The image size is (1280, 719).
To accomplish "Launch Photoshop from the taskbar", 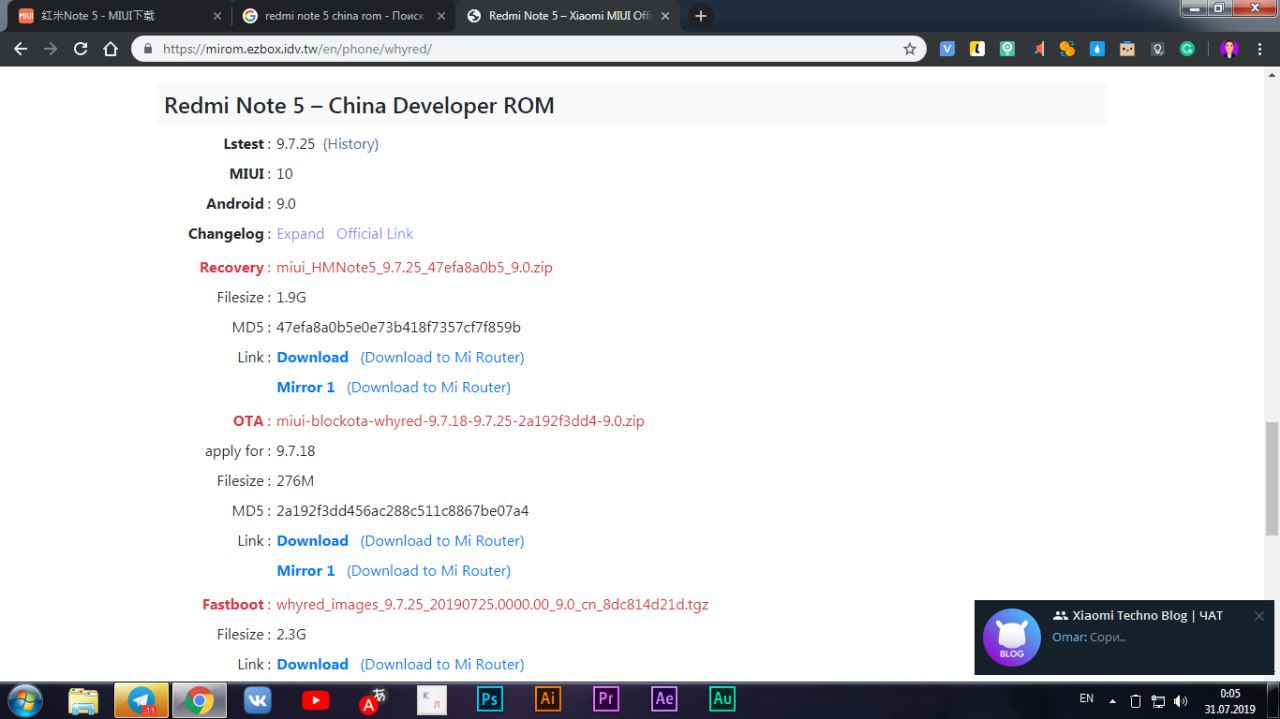I will [489, 699].
